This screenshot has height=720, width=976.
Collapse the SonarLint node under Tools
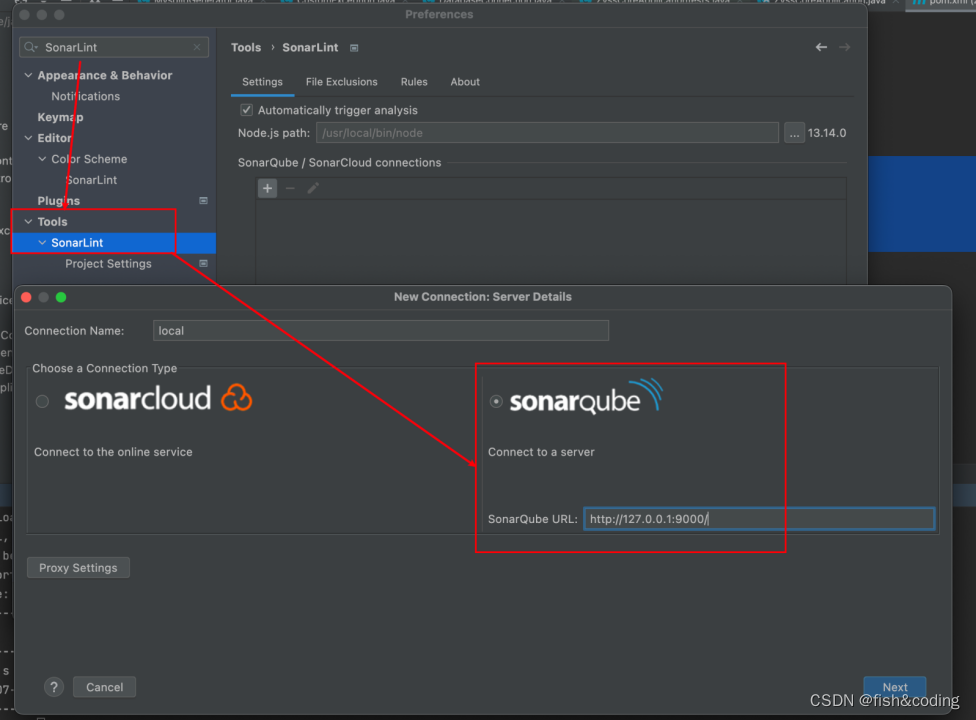tap(42, 243)
